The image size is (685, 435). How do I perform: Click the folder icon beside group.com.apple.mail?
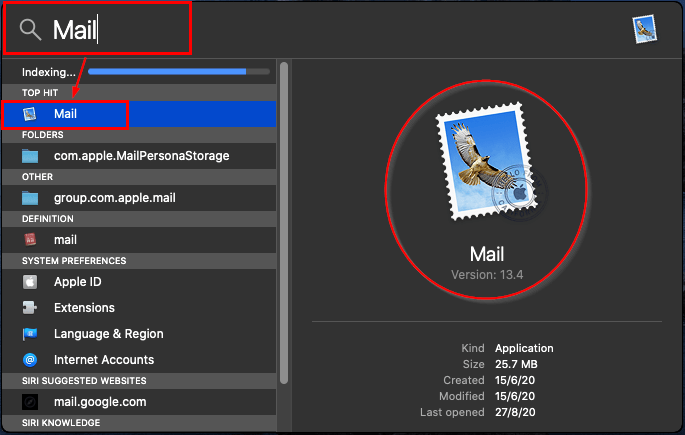30,198
